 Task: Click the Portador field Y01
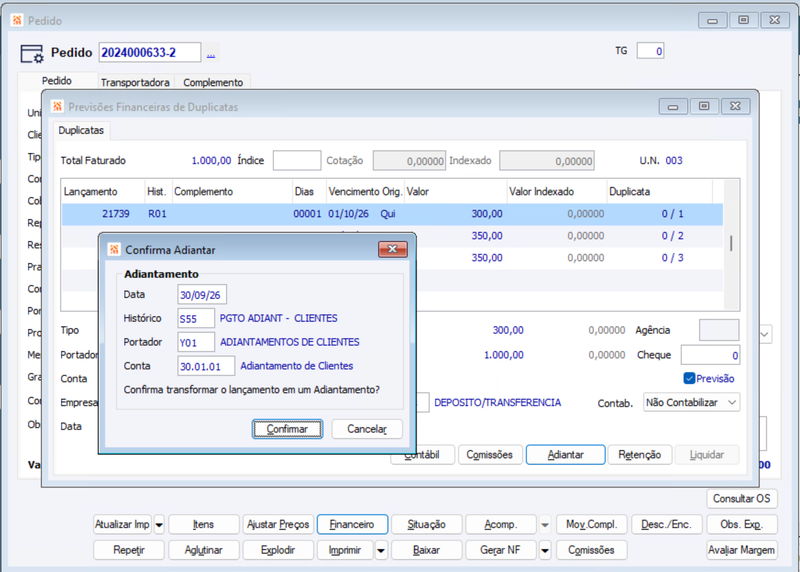pos(196,342)
